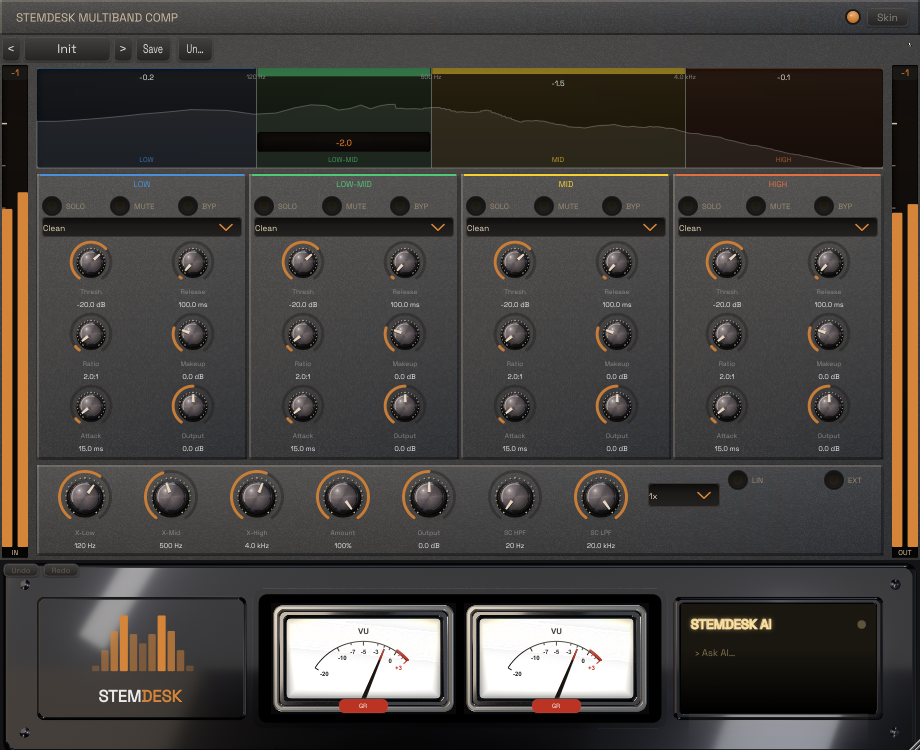Click the Release knob in the HIGH band
The width and height of the screenshot is (920, 750).
click(x=828, y=262)
